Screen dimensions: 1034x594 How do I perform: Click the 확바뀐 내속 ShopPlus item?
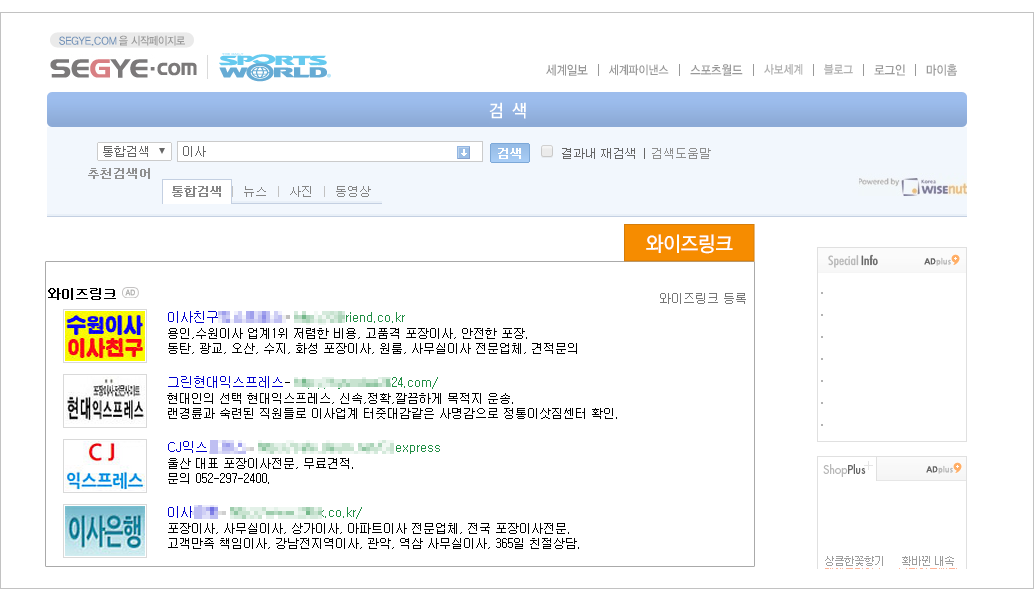(928, 560)
